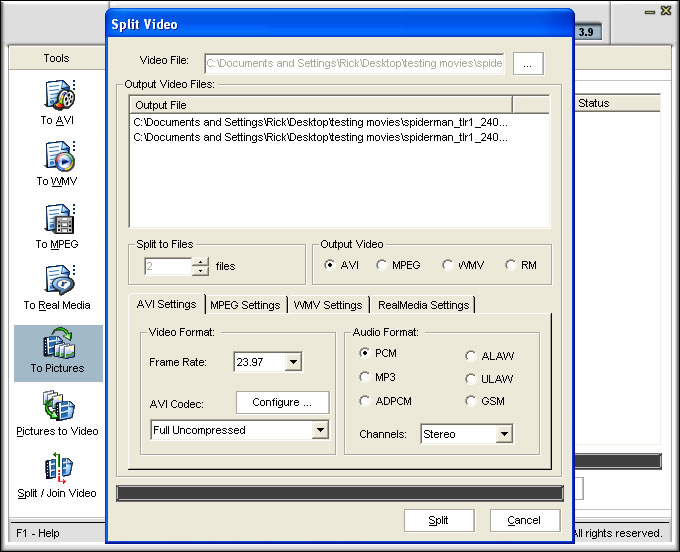Expand the Frame Rate dropdown
The height and width of the screenshot is (552, 680).
coord(293,362)
